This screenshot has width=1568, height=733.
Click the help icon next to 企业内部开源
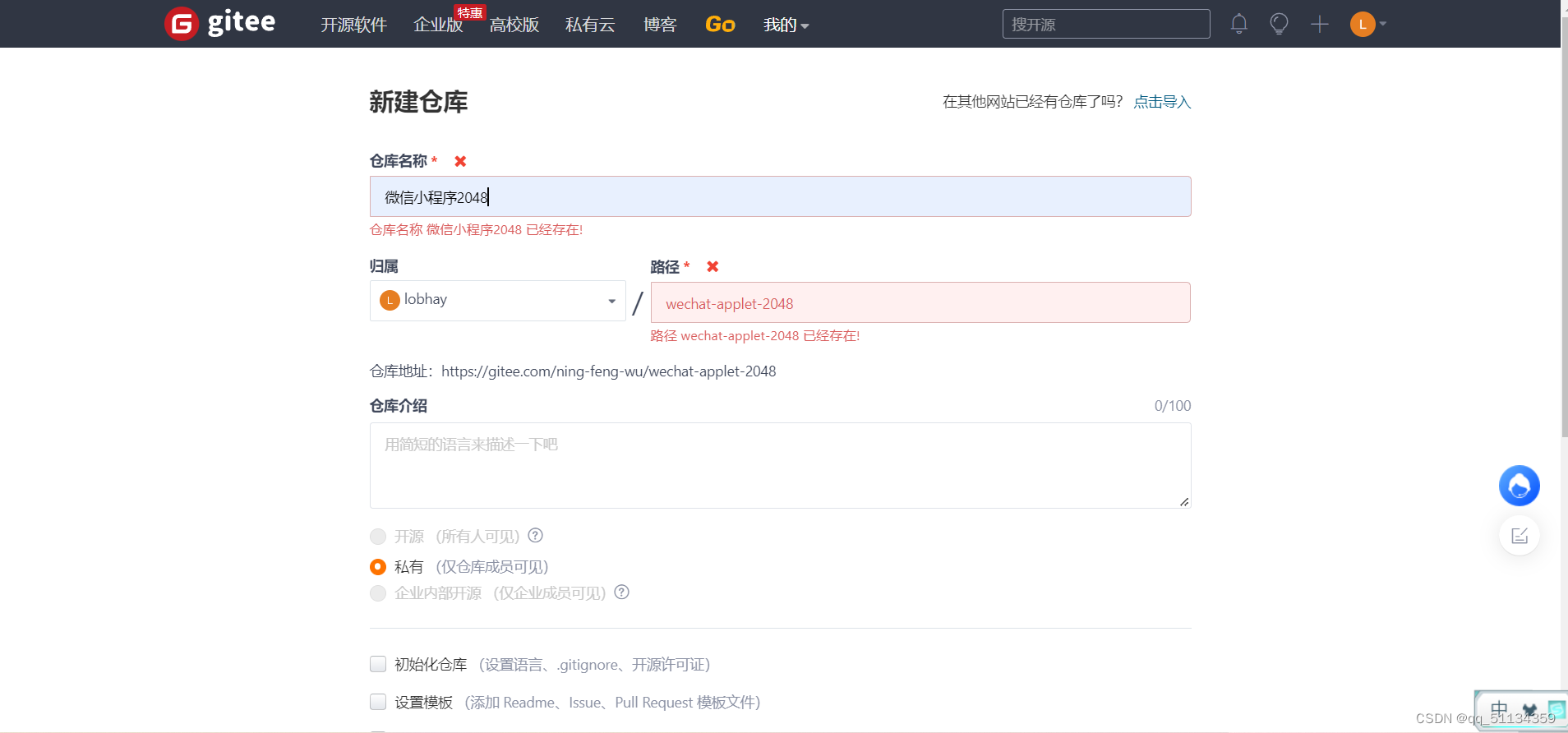(x=622, y=592)
